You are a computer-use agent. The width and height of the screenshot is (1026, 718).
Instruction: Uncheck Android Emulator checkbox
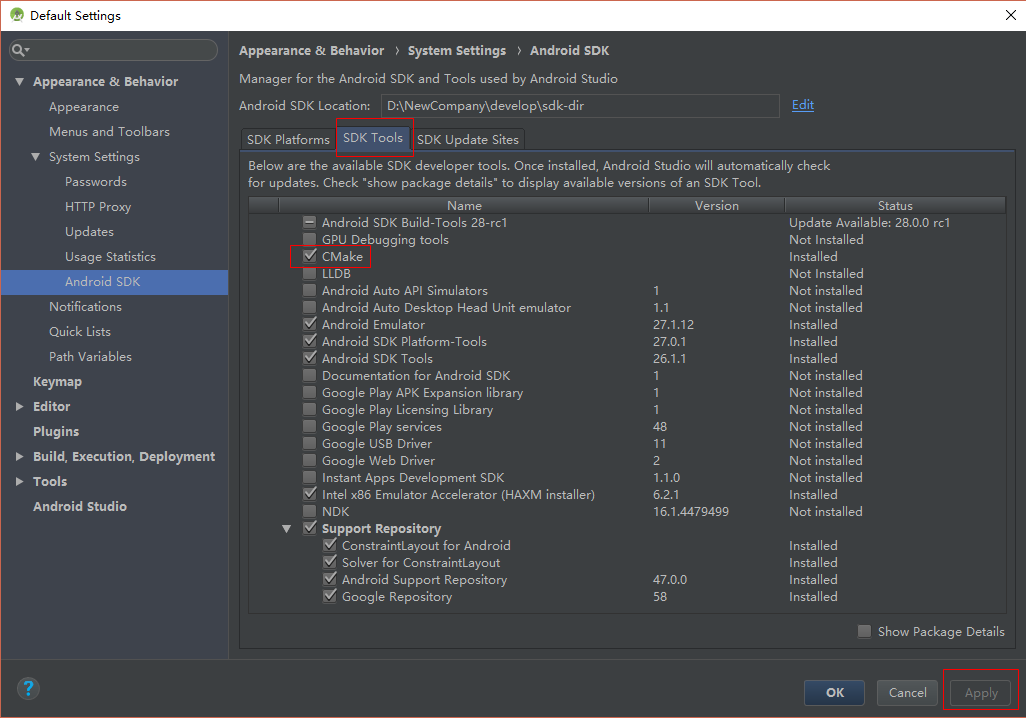[x=310, y=324]
